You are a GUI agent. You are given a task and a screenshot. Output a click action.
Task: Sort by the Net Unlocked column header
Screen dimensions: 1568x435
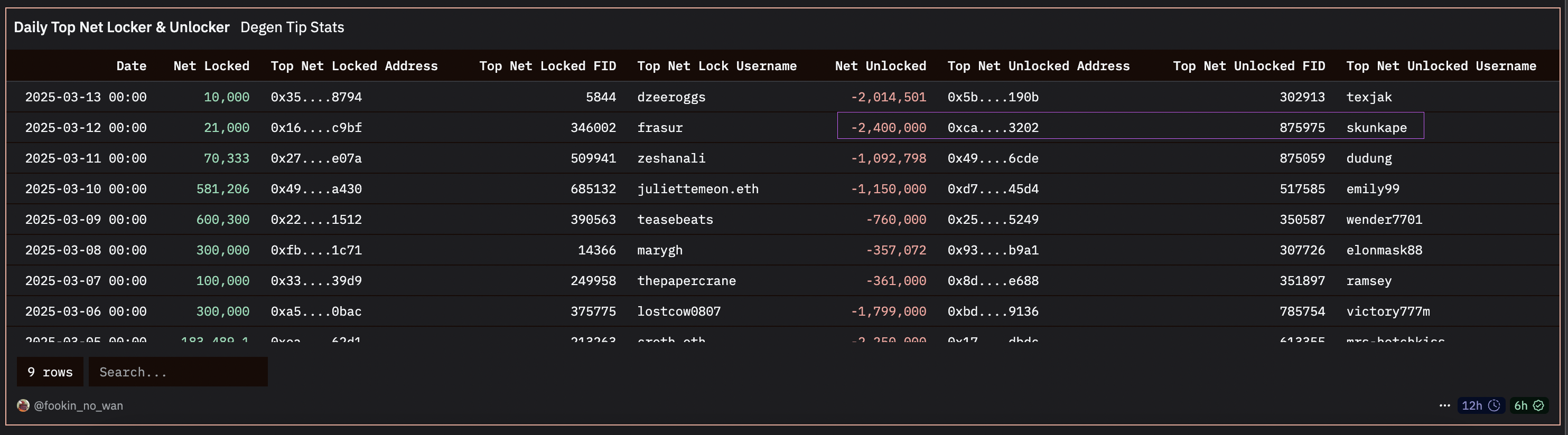coord(880,65)
